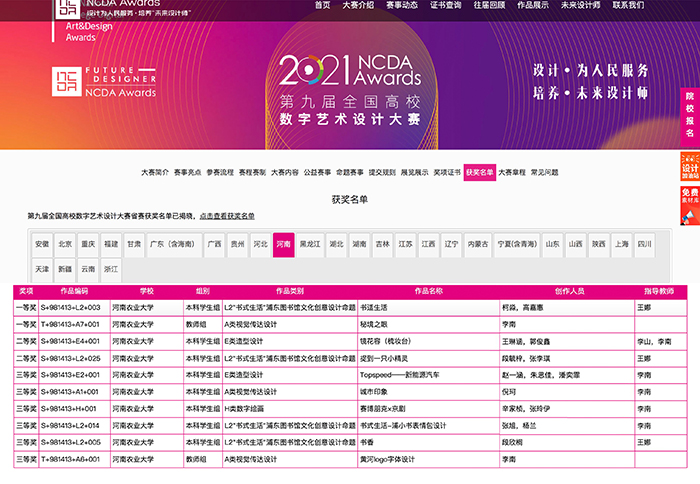Switch to the 广东（含海南）tab
Viewport: 700px width, 484px height.
point(175,244)
